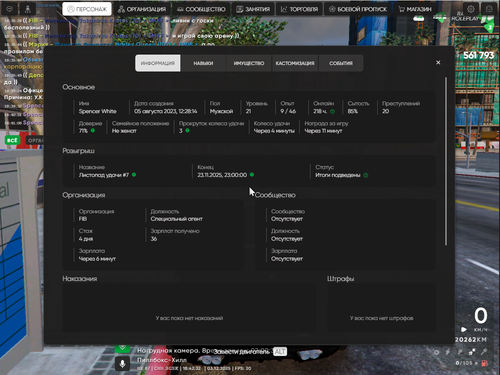Click green dot beside raffle end date

click(x=252, y=175)
